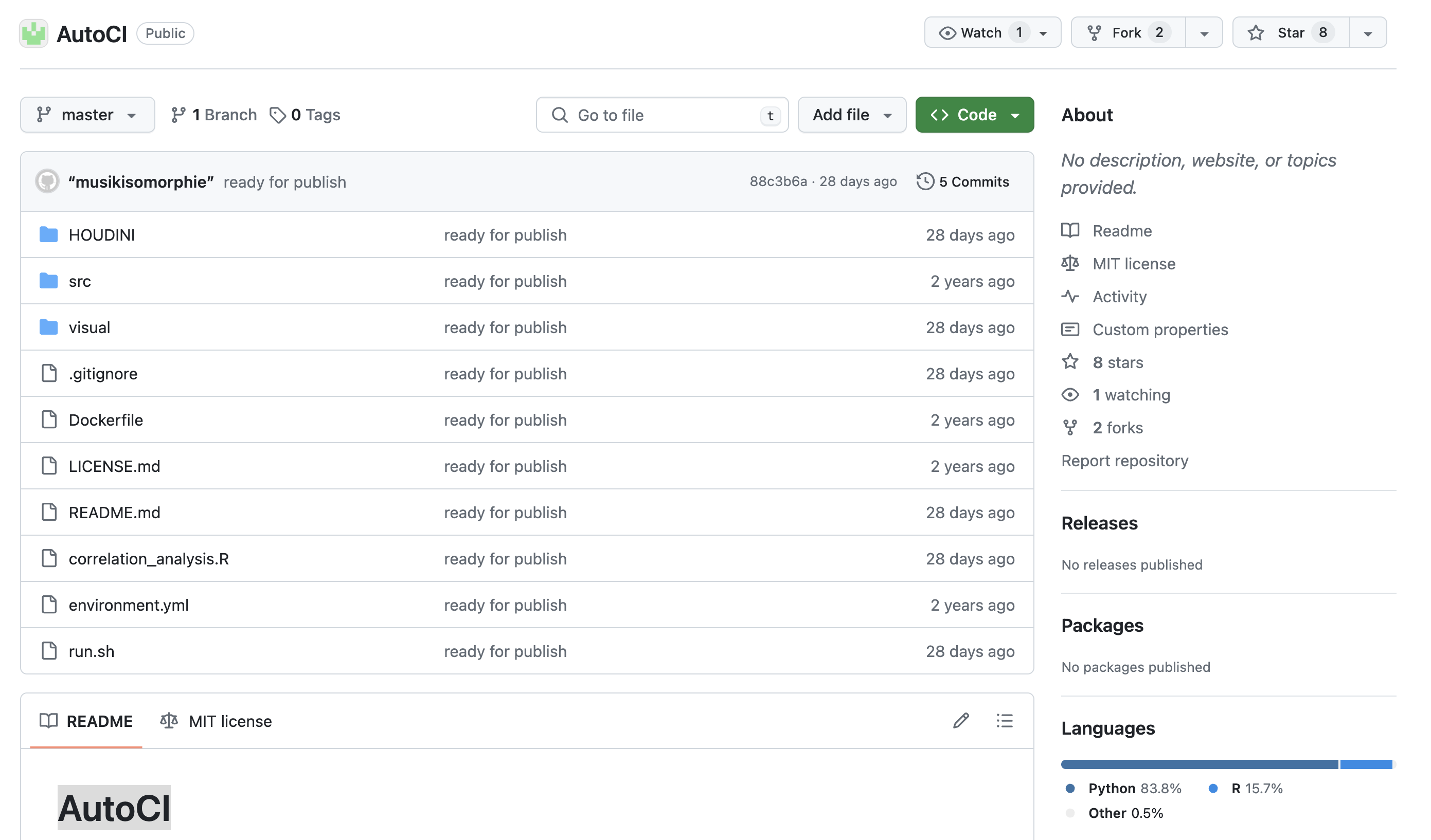View the 5 Commits history

click(963, 181)
